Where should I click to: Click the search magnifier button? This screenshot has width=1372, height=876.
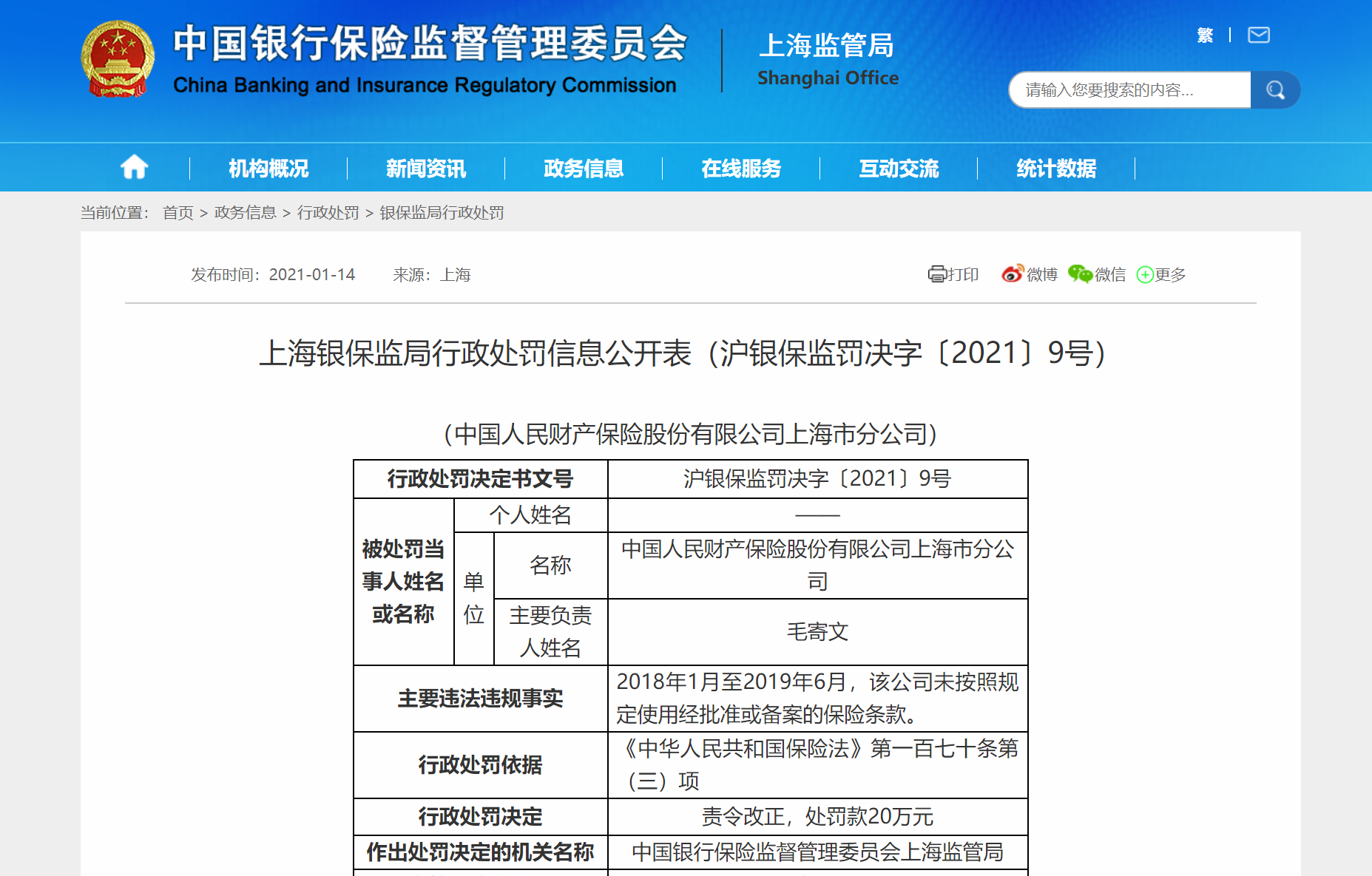coord(1275,90)
